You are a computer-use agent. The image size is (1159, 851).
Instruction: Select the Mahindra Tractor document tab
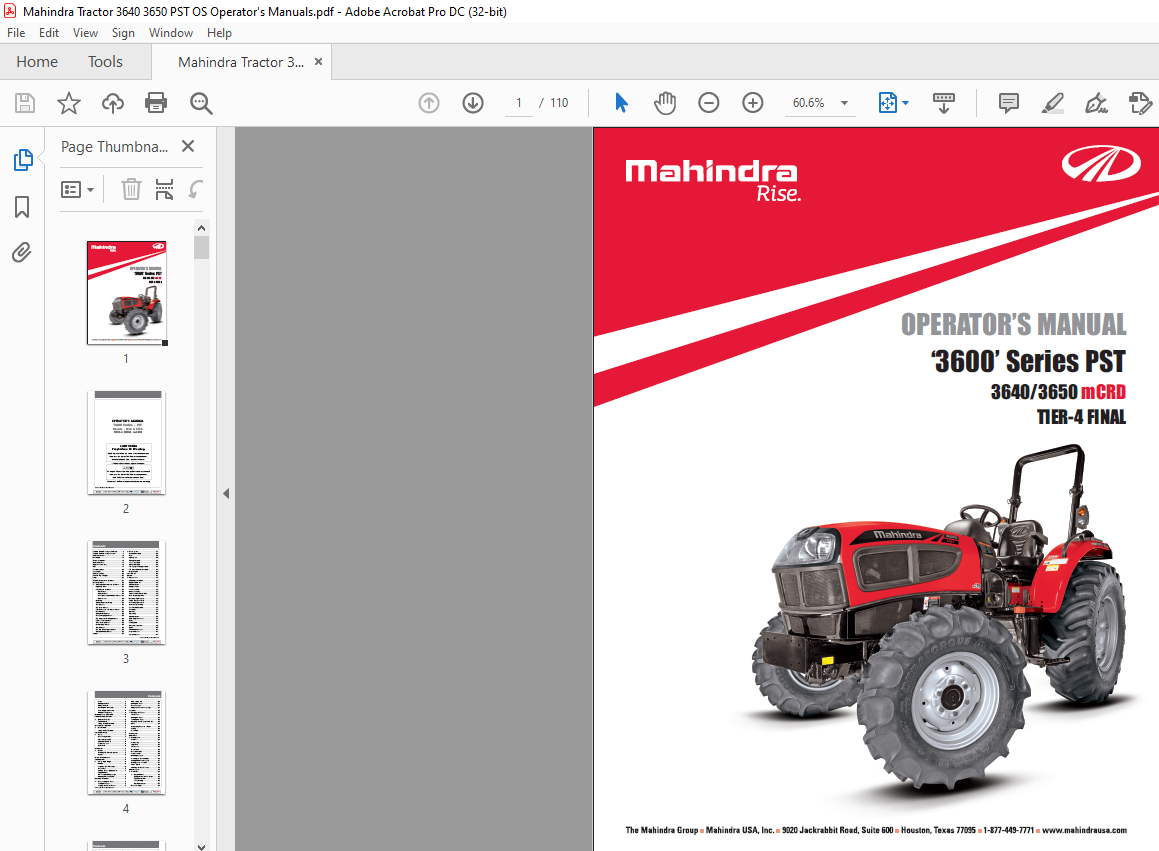[x=241, y=62]
